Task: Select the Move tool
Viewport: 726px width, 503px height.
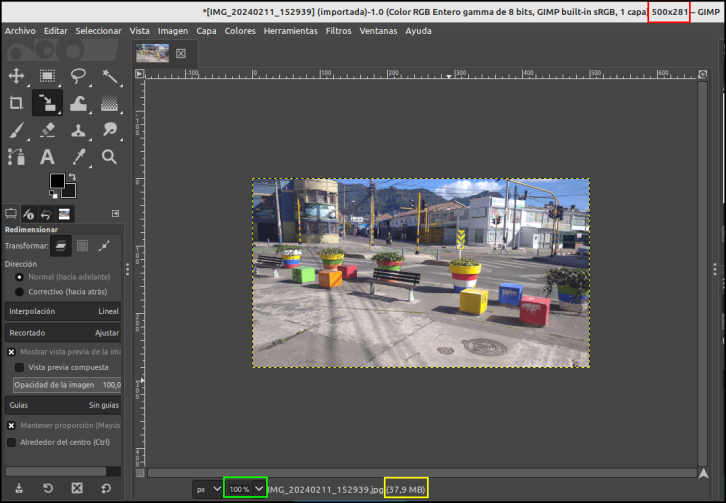Action: pyautogui.click(x=16, y=76)
